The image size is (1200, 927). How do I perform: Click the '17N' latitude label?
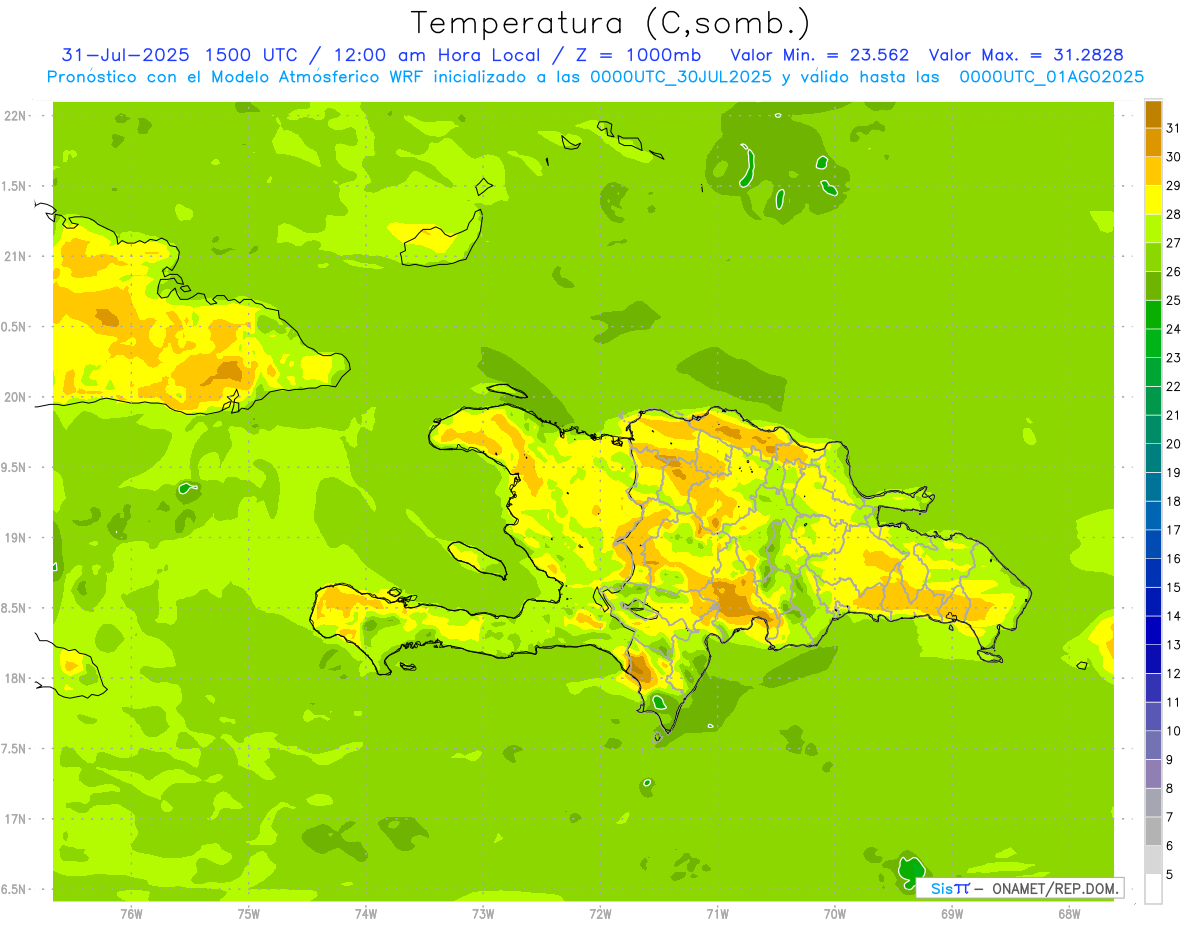pyautogui.click(x=15, y=819)
